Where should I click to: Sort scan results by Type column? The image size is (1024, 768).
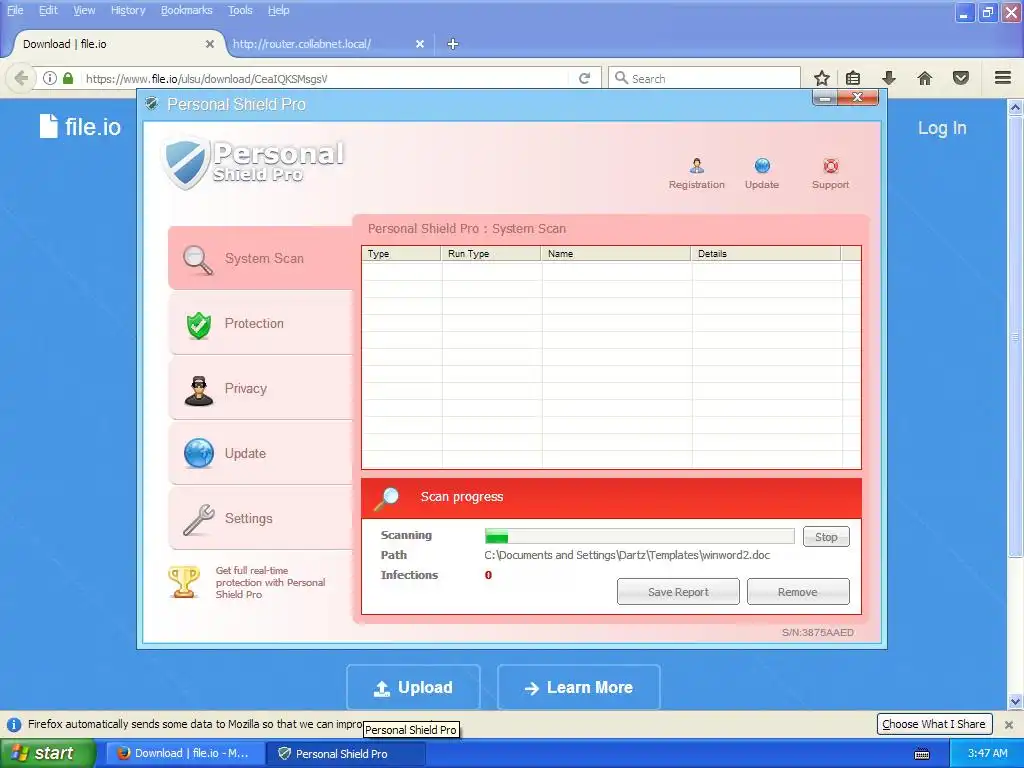[x=401, y=253]
